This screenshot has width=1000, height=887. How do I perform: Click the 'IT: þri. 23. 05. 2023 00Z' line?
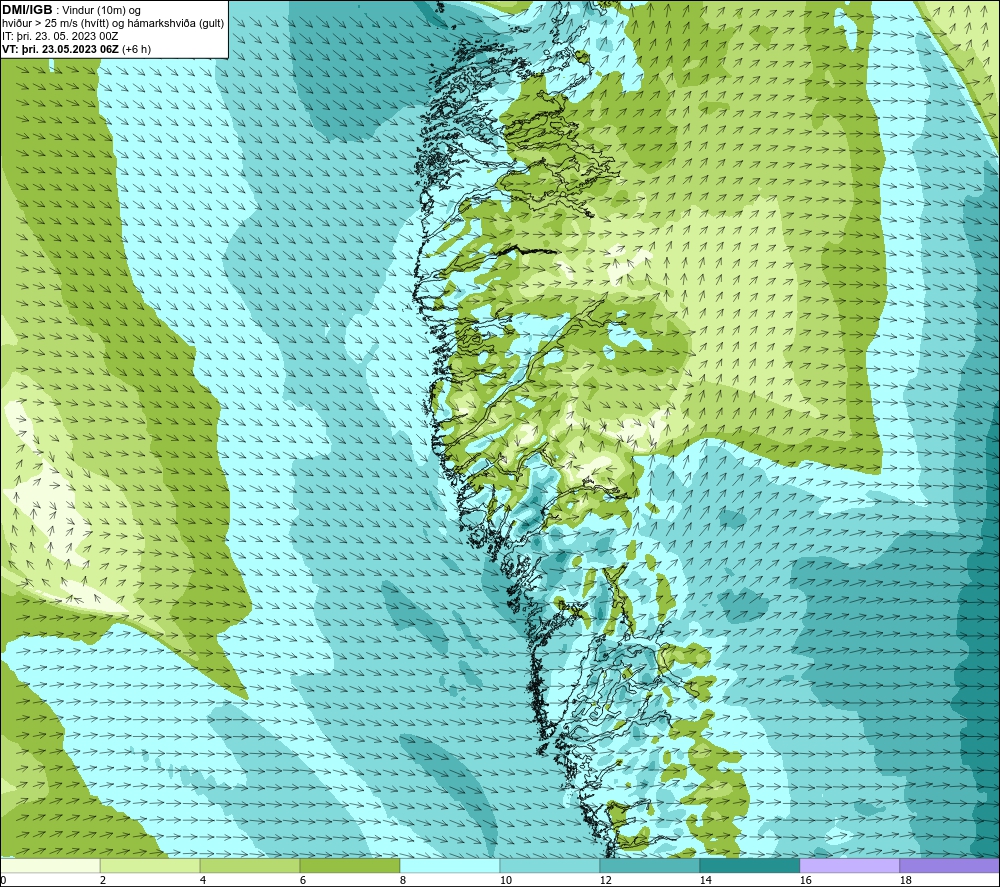[60, 36]
